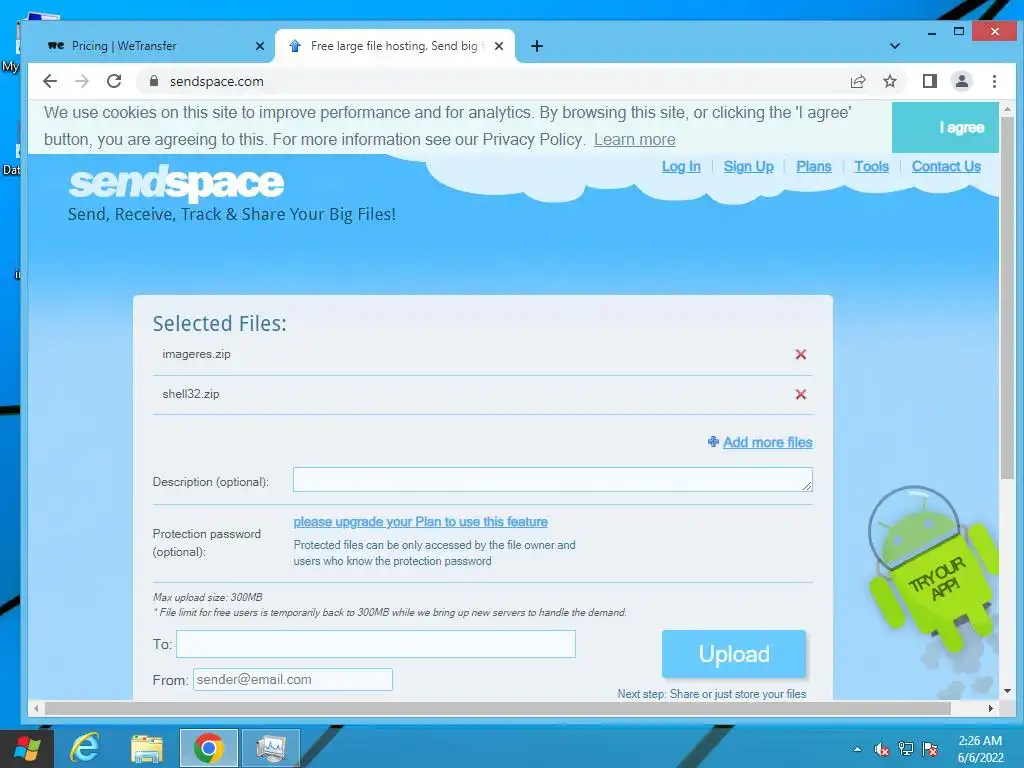Go back using browser back arrow
1024x768 pixels.
[50, 81]
